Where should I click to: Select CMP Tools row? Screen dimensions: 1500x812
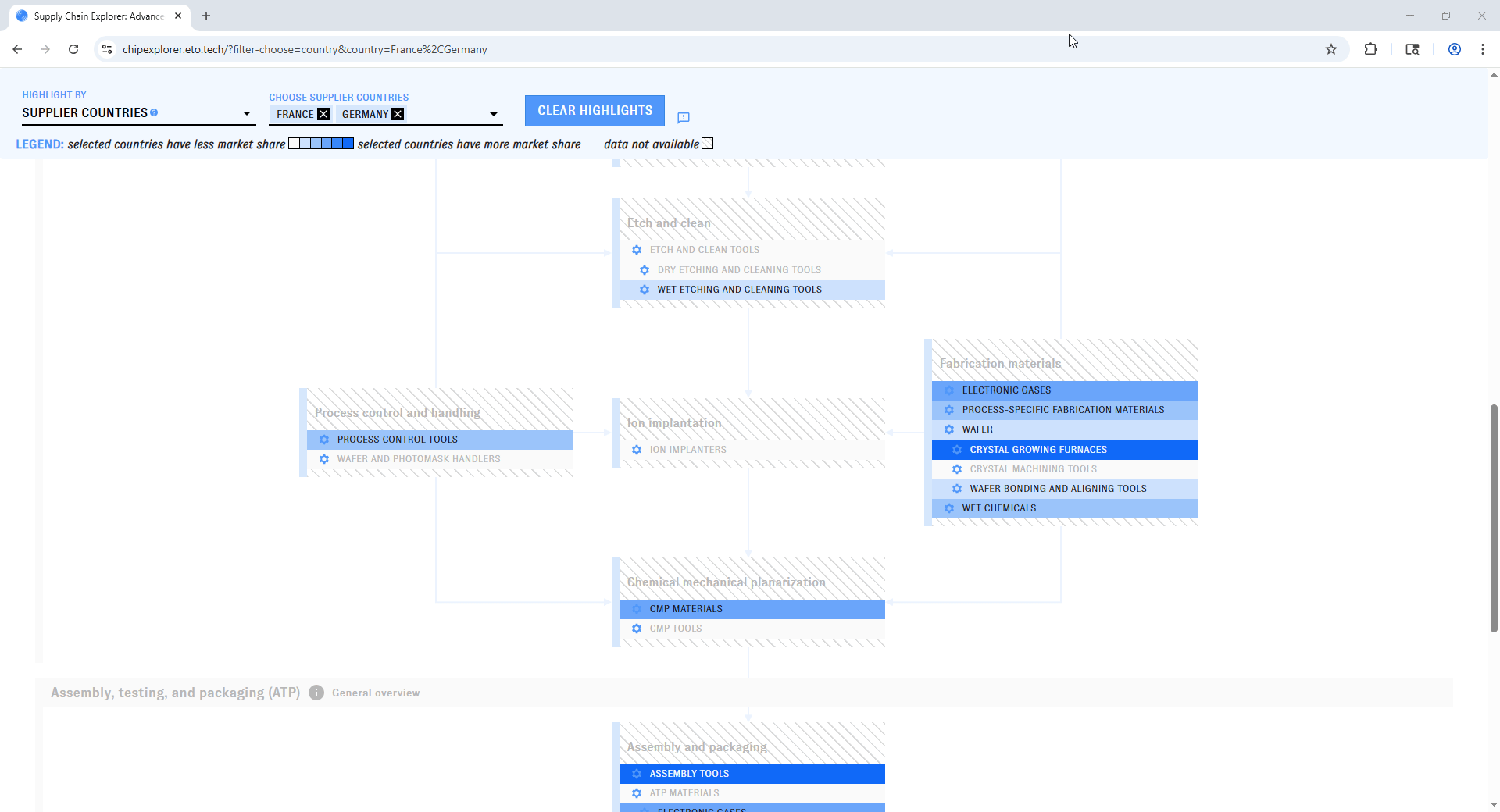(x=752, y=629)
